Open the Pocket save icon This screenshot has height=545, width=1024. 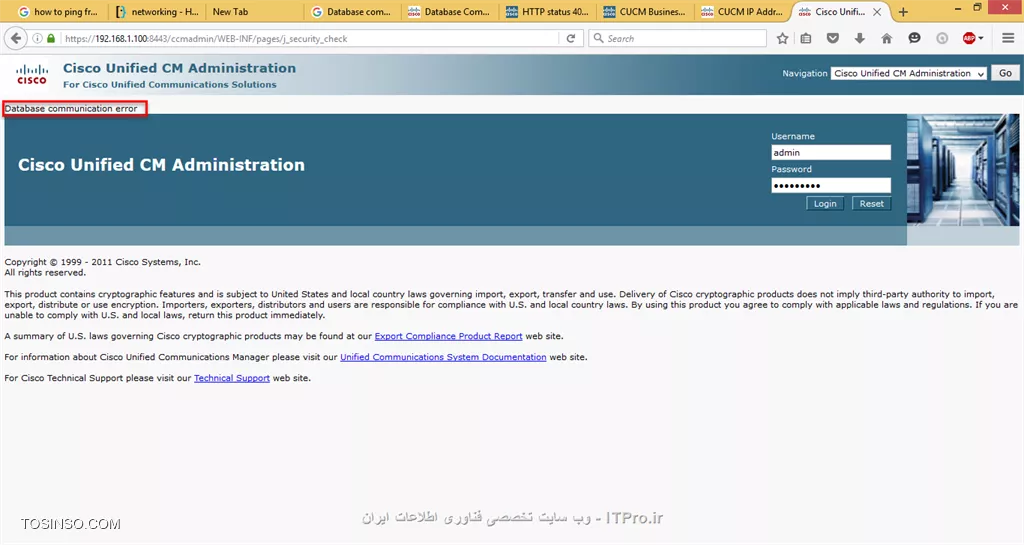pos(833,39)
